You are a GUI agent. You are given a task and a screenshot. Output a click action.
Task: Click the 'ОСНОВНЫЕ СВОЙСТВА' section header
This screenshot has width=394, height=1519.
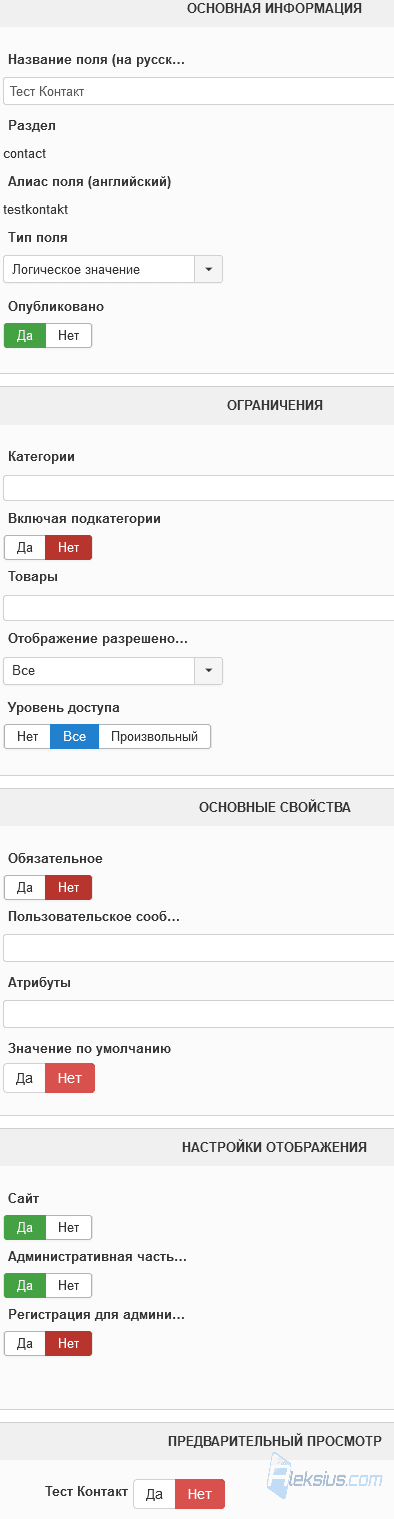(275, 807)
